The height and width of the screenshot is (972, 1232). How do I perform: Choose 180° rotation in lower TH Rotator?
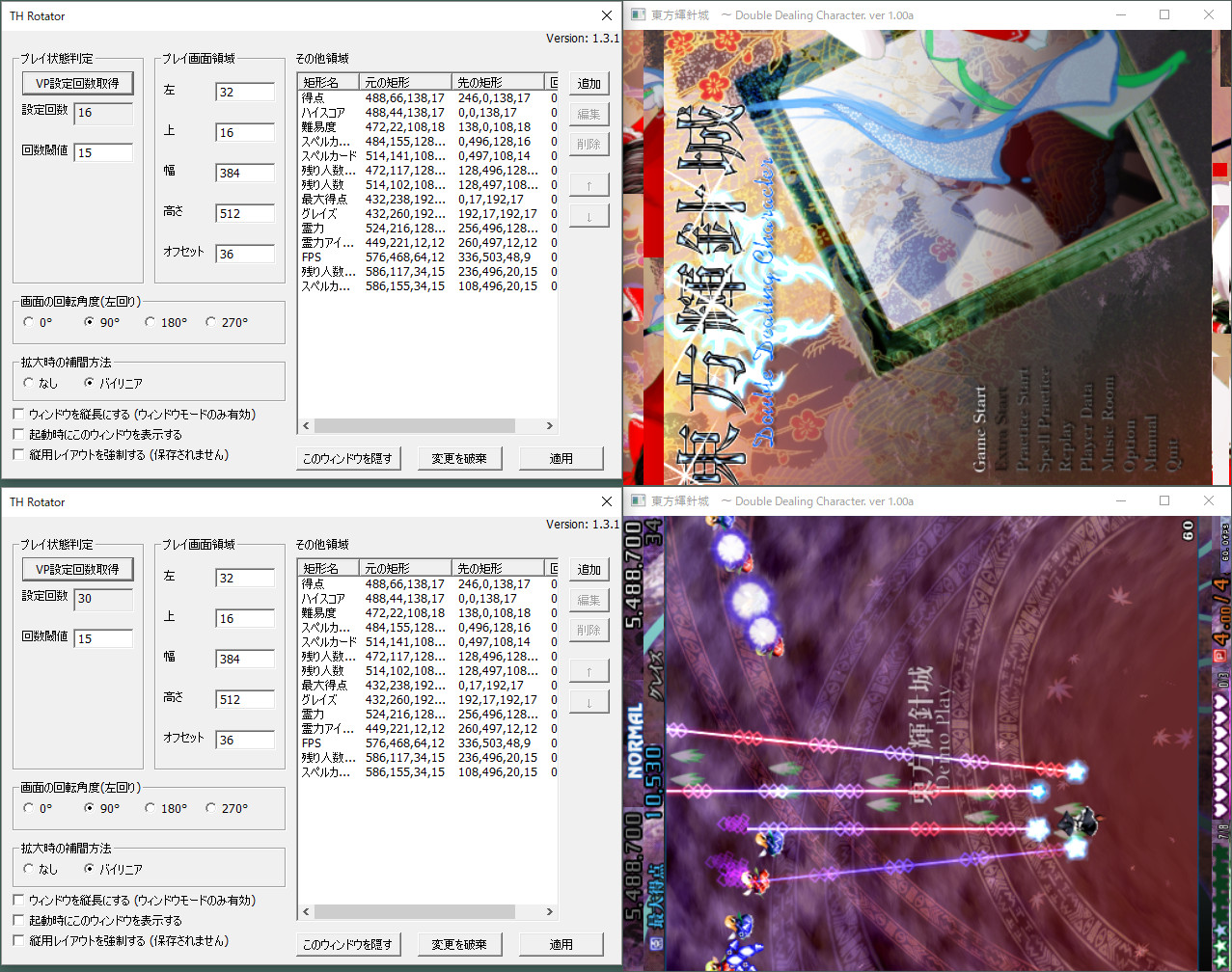click(x=151, y=808)
